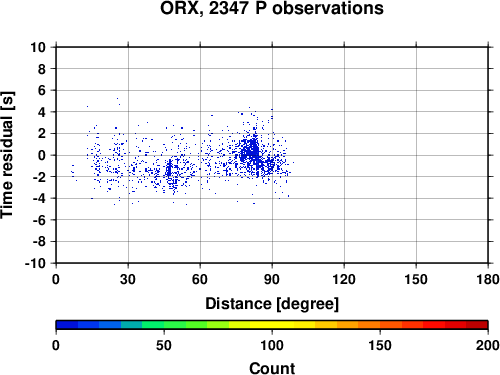Image resolution: width=500 pixels, height=375 pixels.
Task: Click the x-axis tick label '60'
Action: (200, 279)
